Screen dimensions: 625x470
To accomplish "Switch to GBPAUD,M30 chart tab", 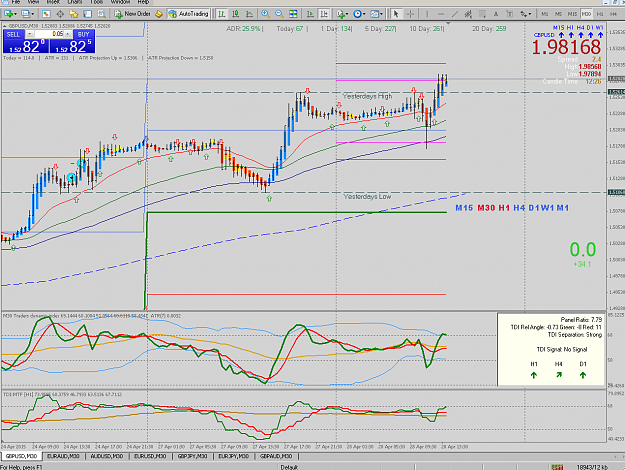I will pos(276,456).
